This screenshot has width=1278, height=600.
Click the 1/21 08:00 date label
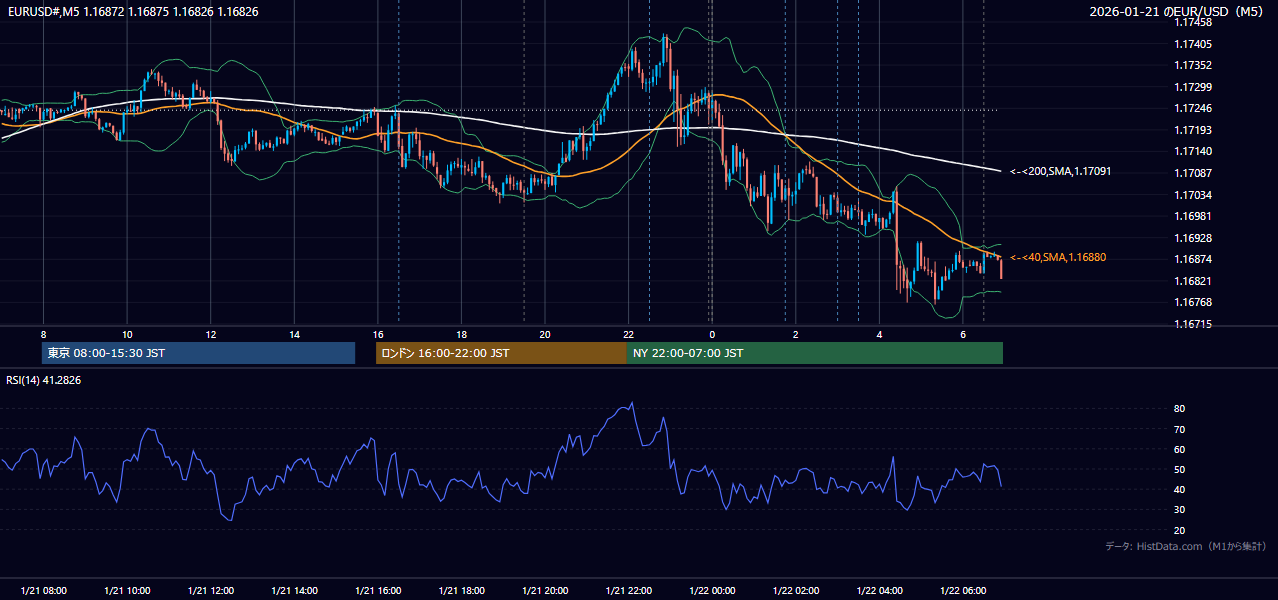tap(44, 591)
